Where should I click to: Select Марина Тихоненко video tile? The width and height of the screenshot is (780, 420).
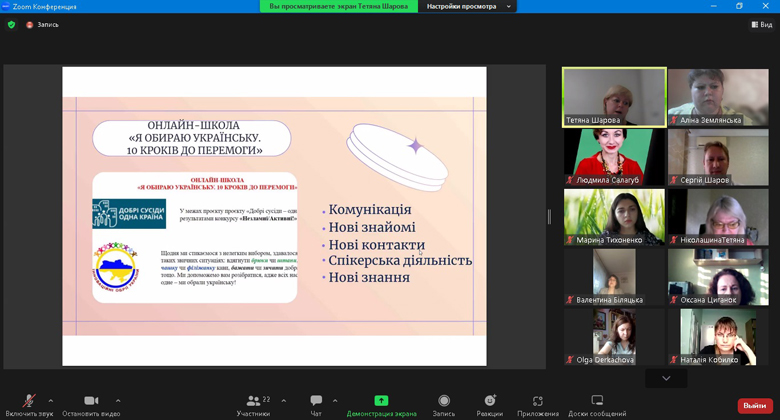point(614,217)
